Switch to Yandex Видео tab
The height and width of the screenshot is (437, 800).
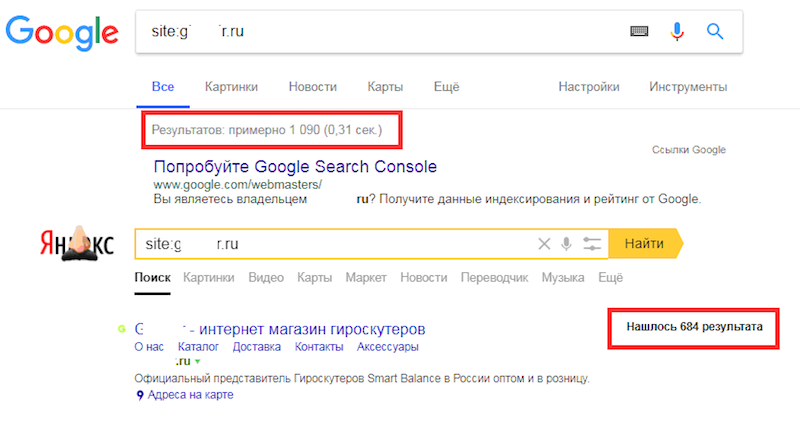pyautogui.click(x=266, y=277)
